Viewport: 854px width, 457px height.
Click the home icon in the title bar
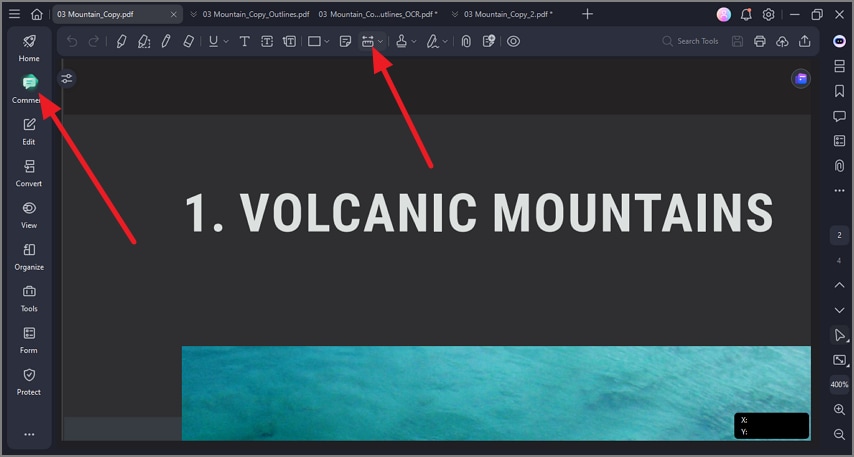pyautogui.click(x=36, y=14)
